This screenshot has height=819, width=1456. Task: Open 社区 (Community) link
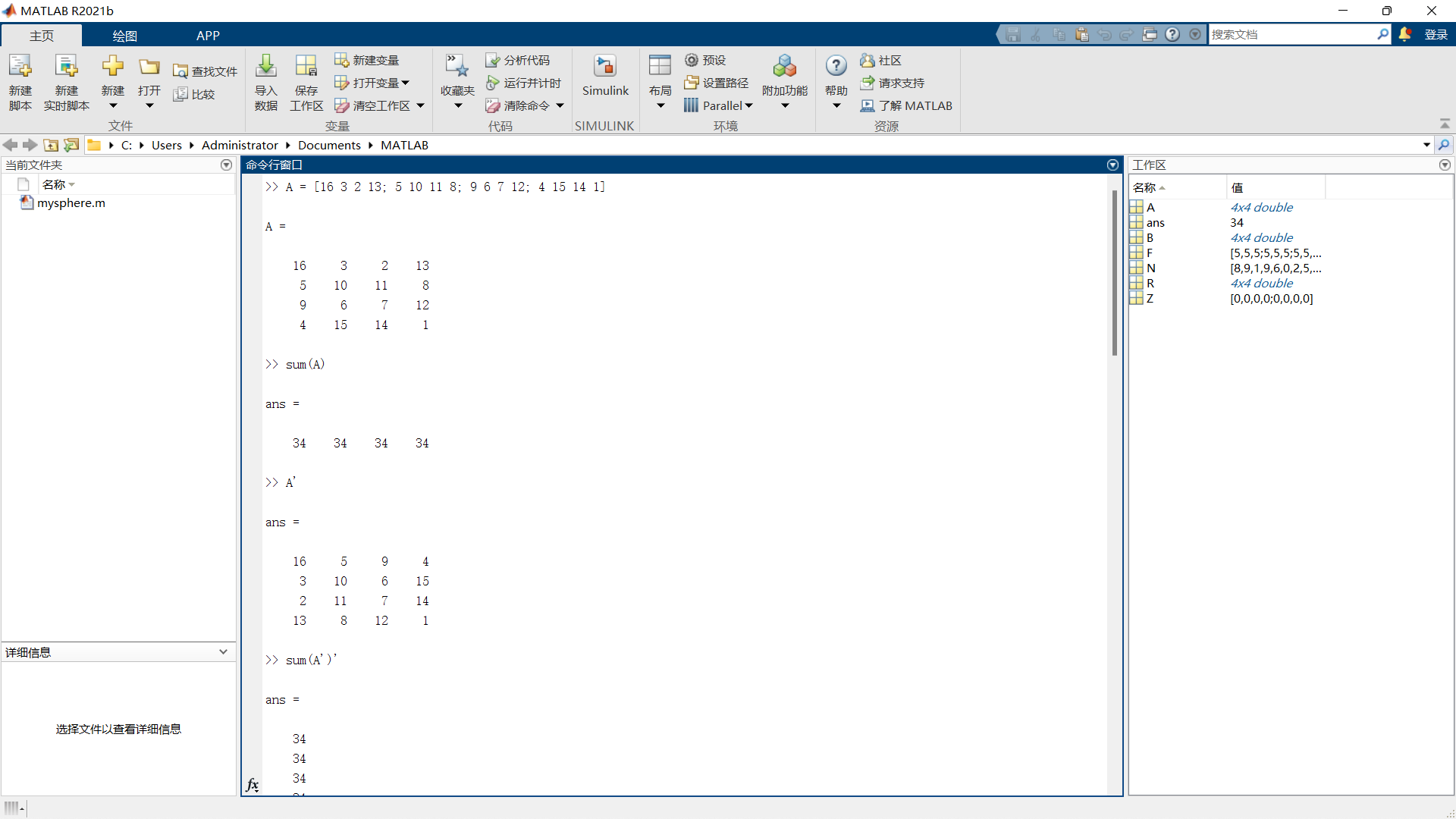pyautogui.click(x=880, y=60)
